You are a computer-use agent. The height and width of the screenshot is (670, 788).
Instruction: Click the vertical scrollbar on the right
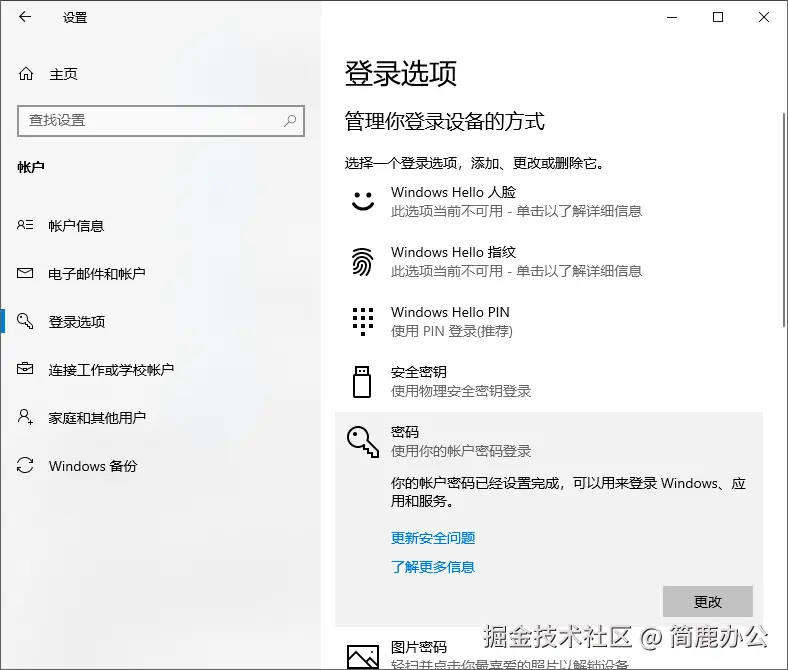(x=784, y=220)
